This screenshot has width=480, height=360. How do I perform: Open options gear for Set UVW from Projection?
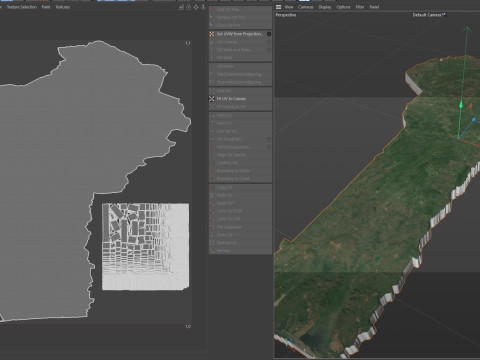coord(269,34)
